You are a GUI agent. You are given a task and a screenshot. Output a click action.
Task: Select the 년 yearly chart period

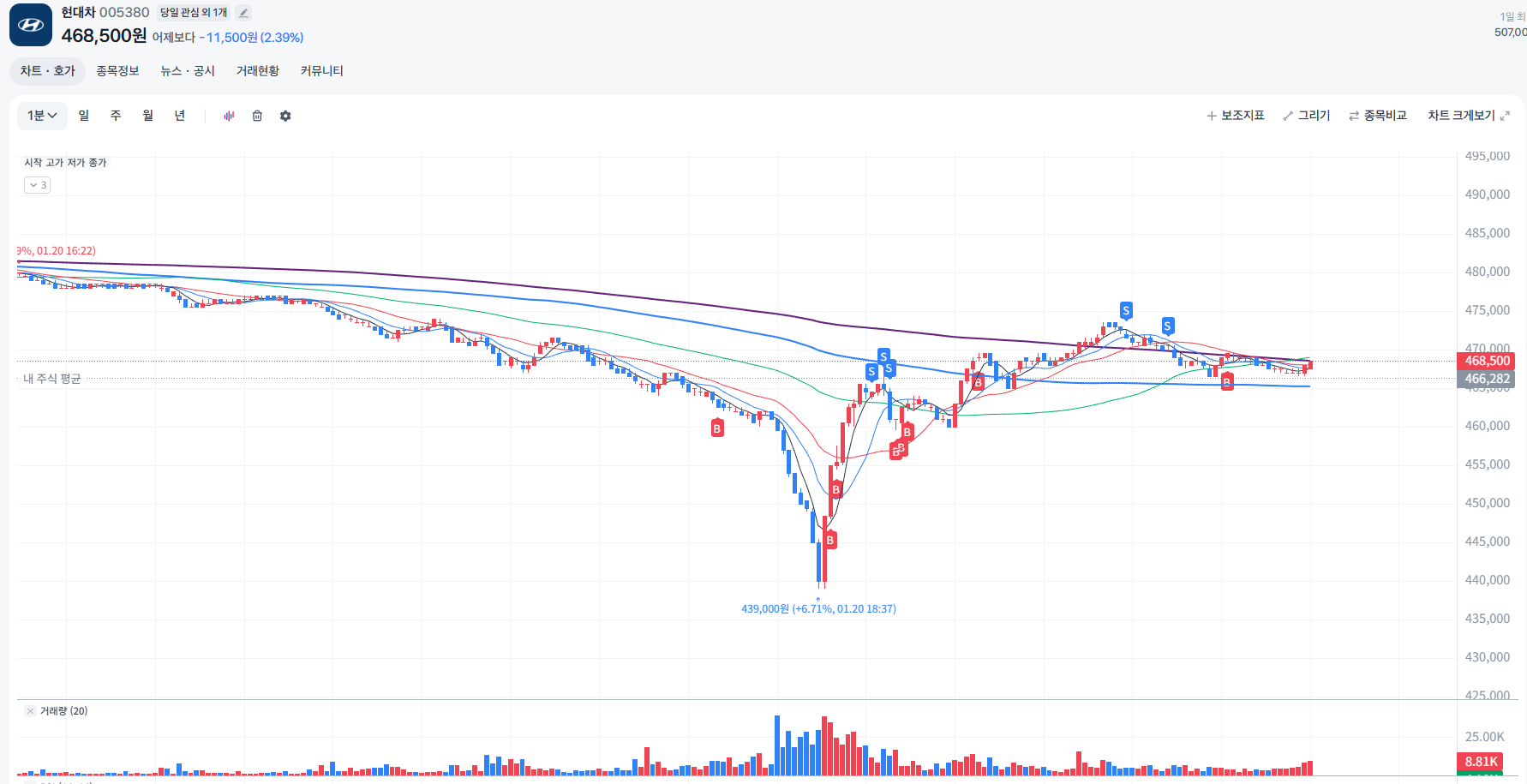[180, 116]
